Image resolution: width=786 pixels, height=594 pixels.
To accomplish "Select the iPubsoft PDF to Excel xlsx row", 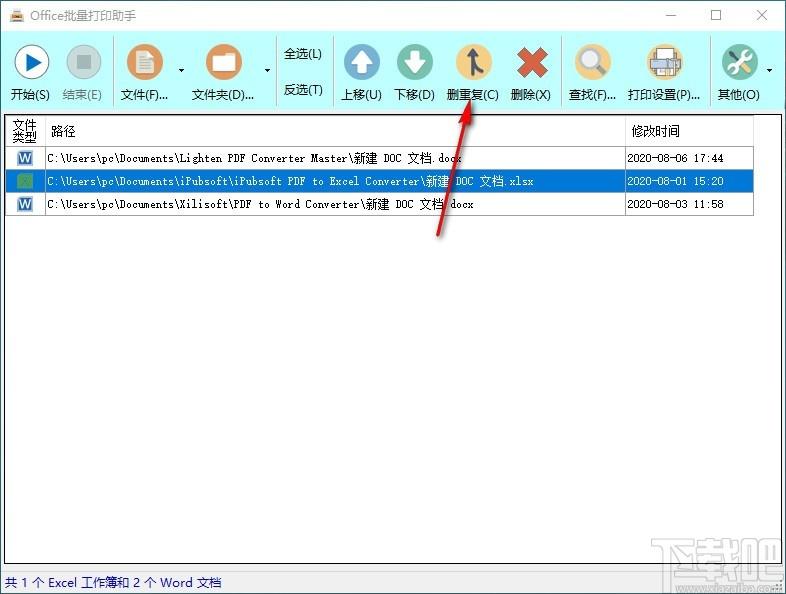I will coord(379,181).
